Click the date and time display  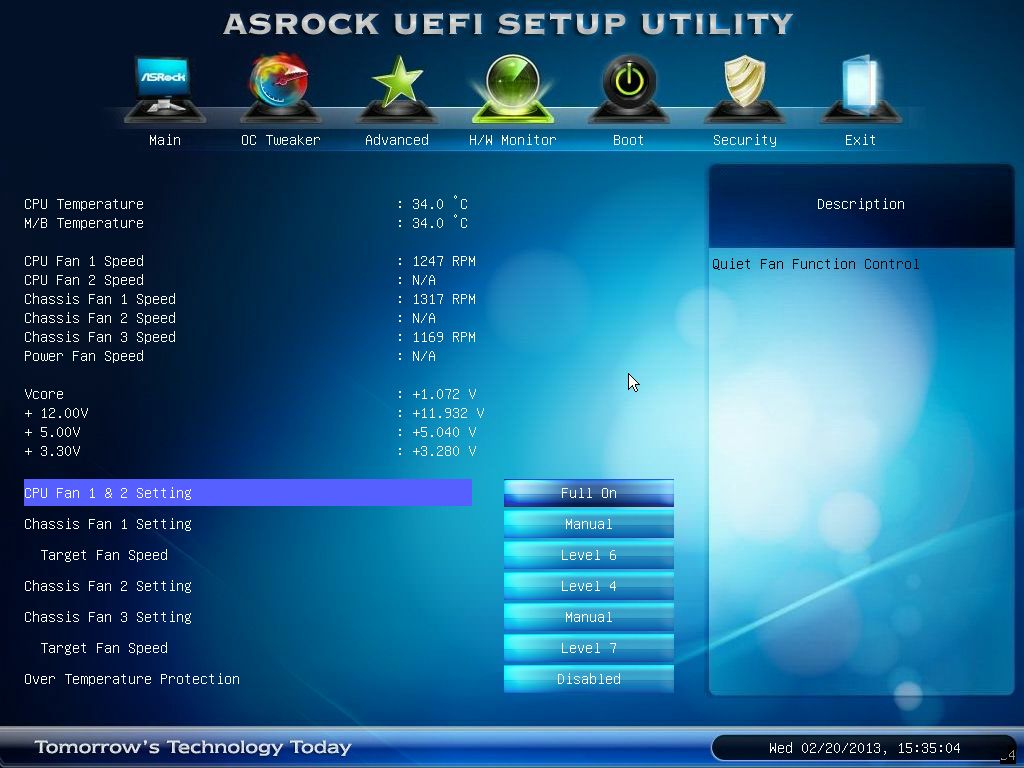[865, 748]
